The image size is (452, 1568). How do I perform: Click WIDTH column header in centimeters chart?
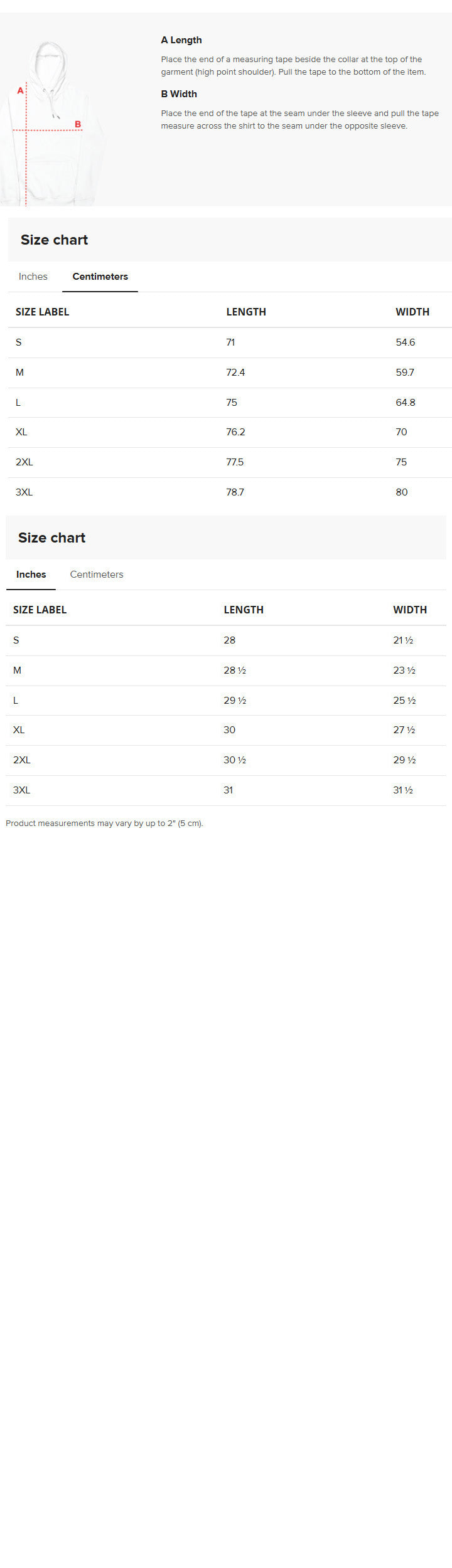click(412, 312)
